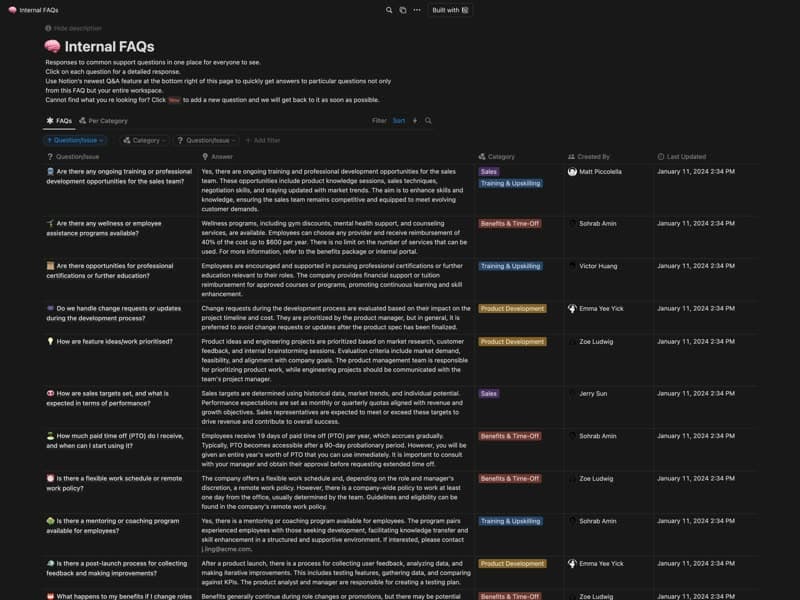Click the Question/Issue column header
Screen dimensions: 800x600
pyautogui.click(x=73, y=157)
